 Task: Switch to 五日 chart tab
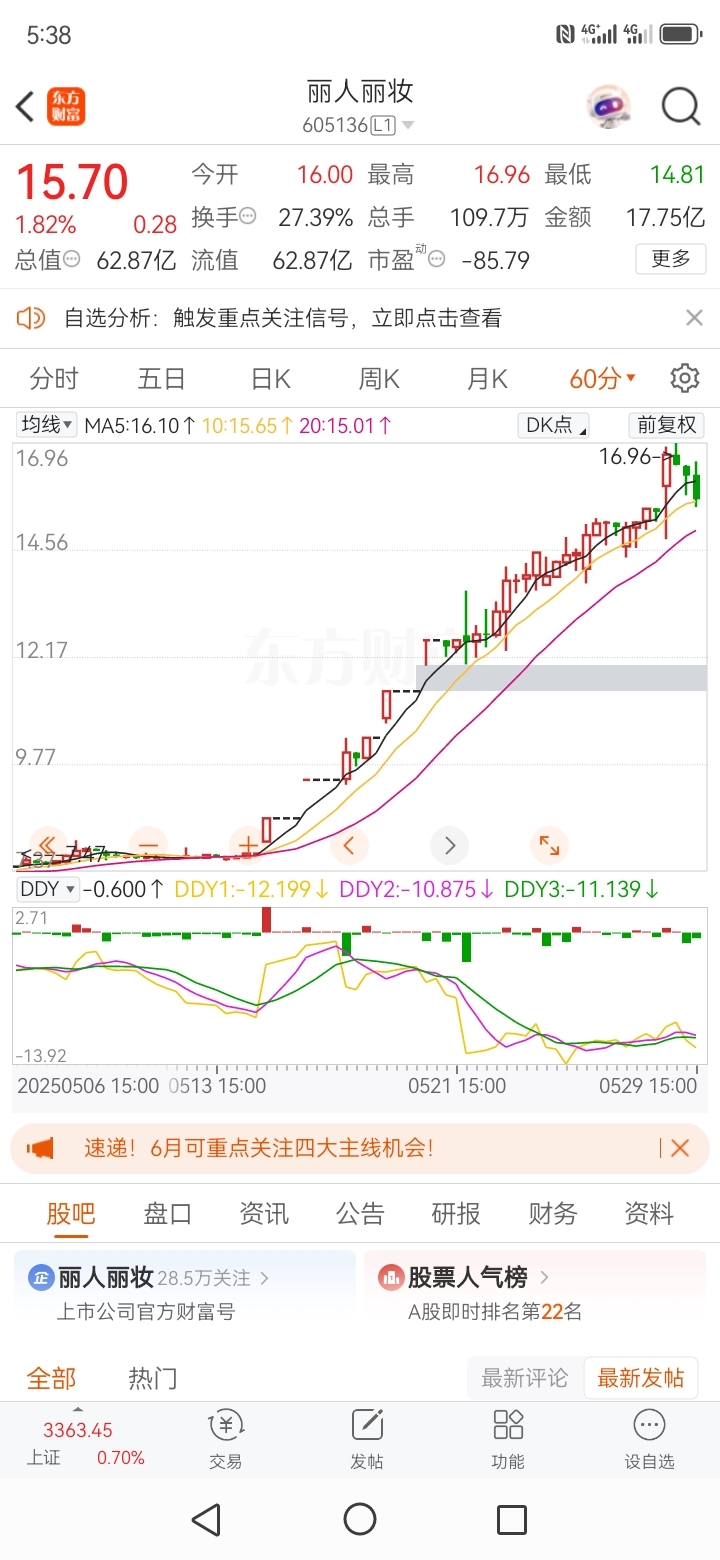point(162,379)
